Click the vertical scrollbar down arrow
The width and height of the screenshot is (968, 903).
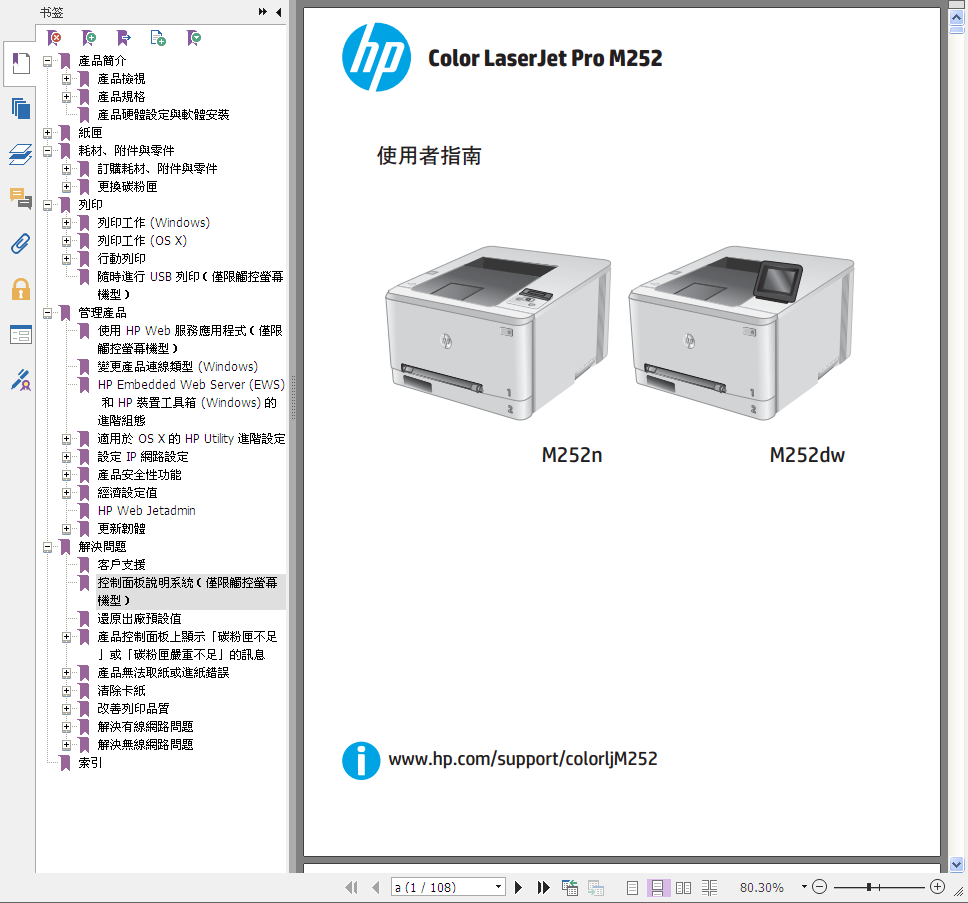(957, 864)
